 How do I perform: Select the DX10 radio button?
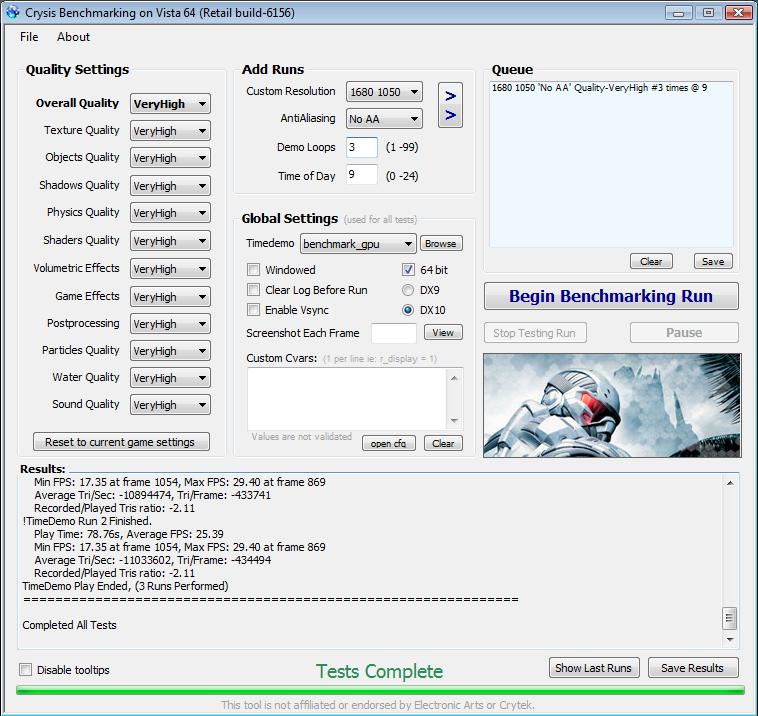pos(408,310)
